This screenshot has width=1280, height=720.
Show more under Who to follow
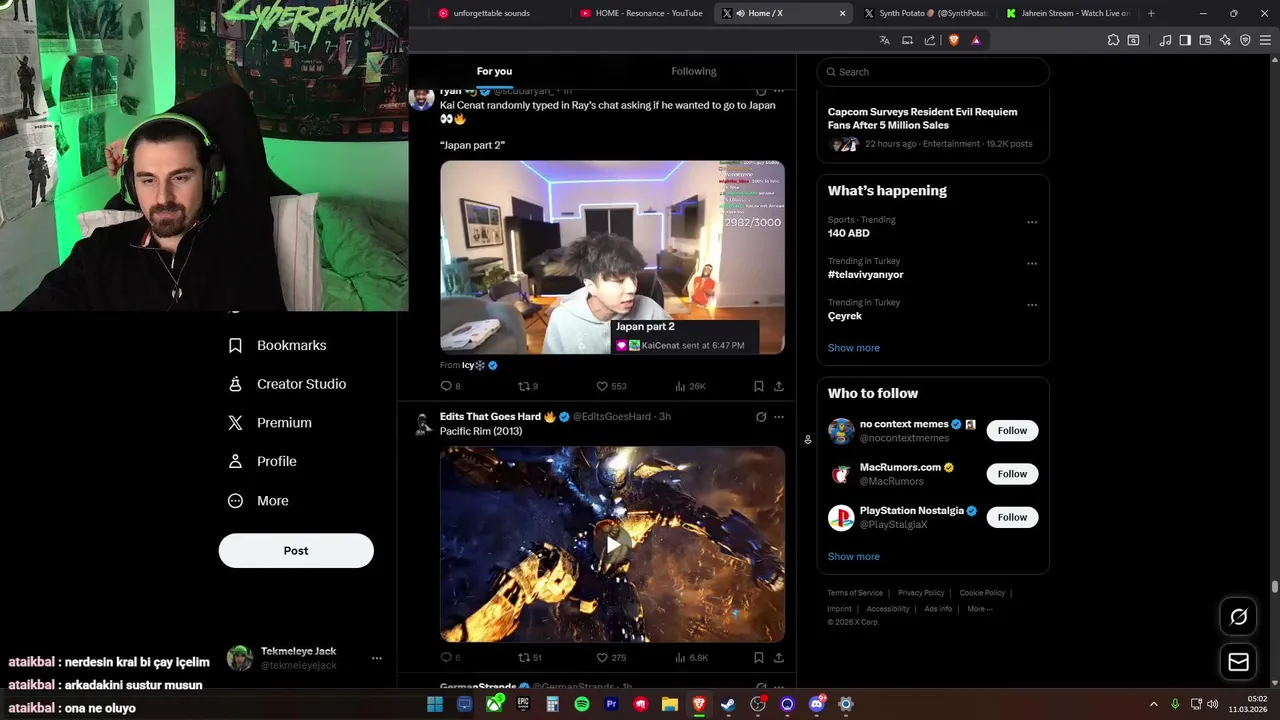pyautogui.click(x=854, y=557)
